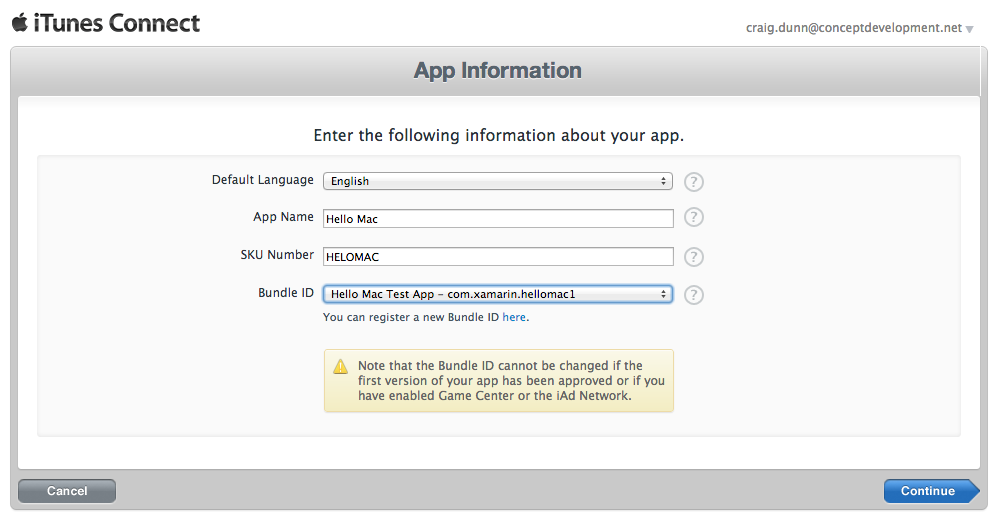Image resolution: width=1001 pixels, height=517 pixels.
Task: Click the yellow warning triangle icon
Action: [x=341, y=366]
